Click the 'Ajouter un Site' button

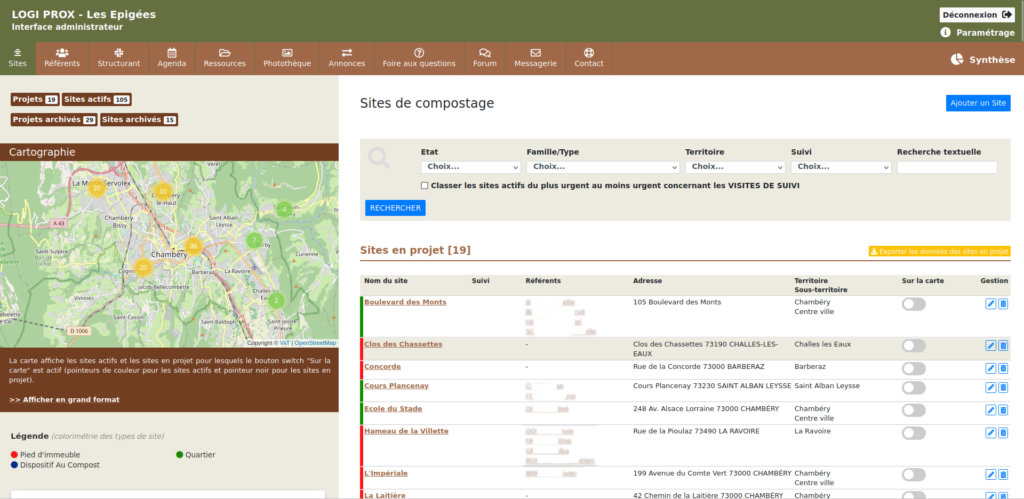pyautogui.click(x=977, y=103)
